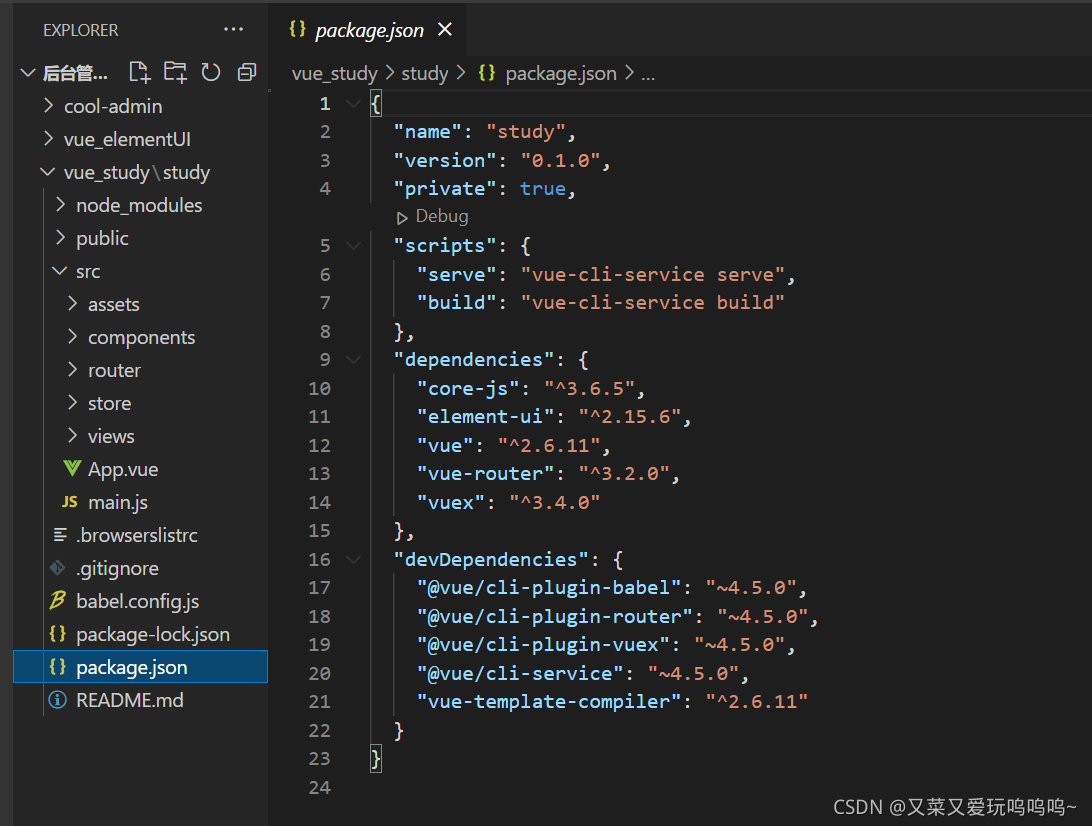Close the package.json editor tab

pyautogui.click(x=445, y=29)
